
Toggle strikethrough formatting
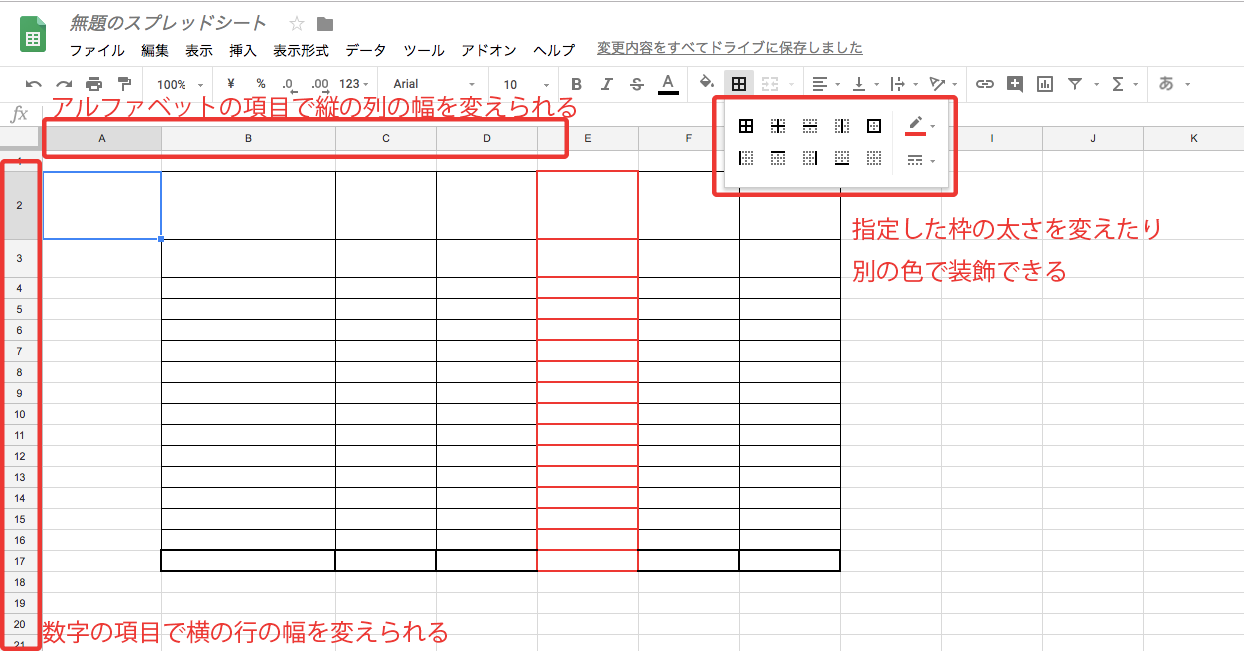click(x=637, y=84)
